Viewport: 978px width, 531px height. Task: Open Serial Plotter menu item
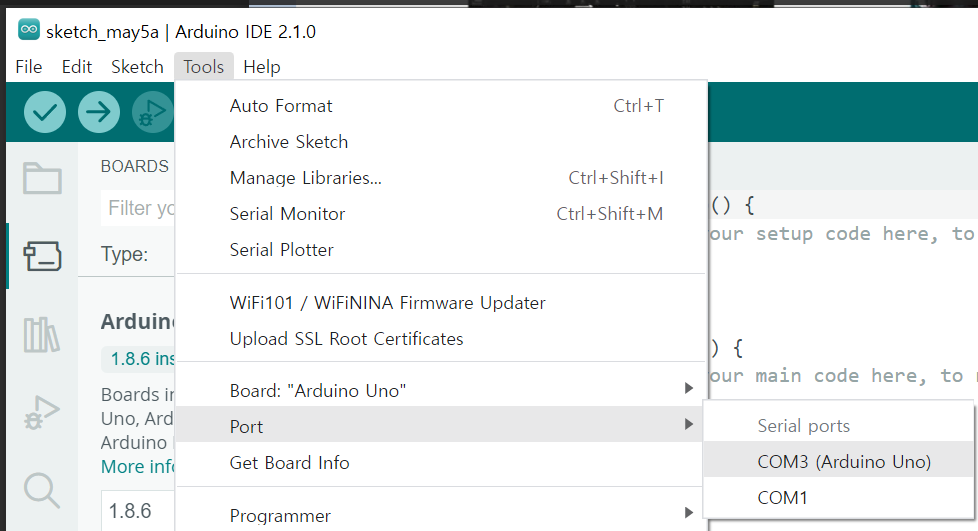[442, 250]
